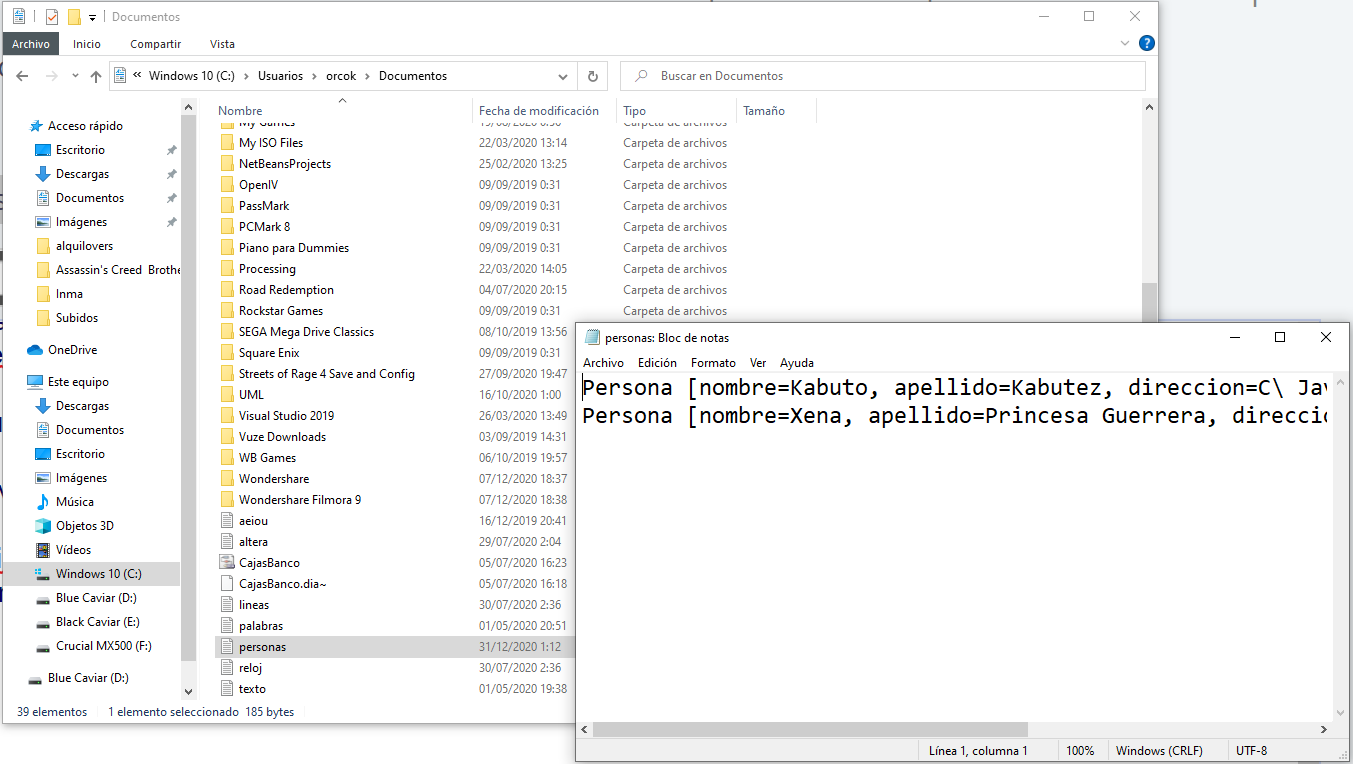Open Archivo menu in Bloc de notas
1353x764 pixels.
603,363
